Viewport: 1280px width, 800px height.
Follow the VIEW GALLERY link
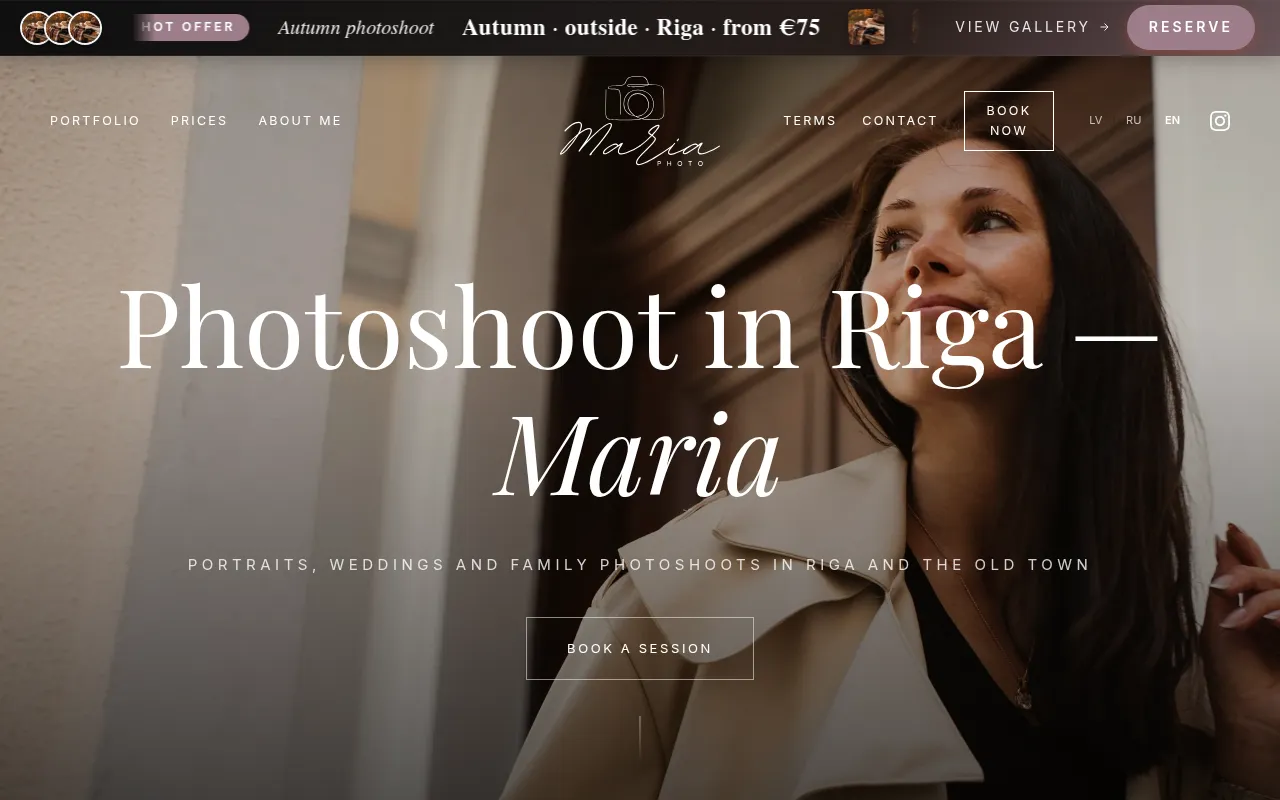(1032, 27)
